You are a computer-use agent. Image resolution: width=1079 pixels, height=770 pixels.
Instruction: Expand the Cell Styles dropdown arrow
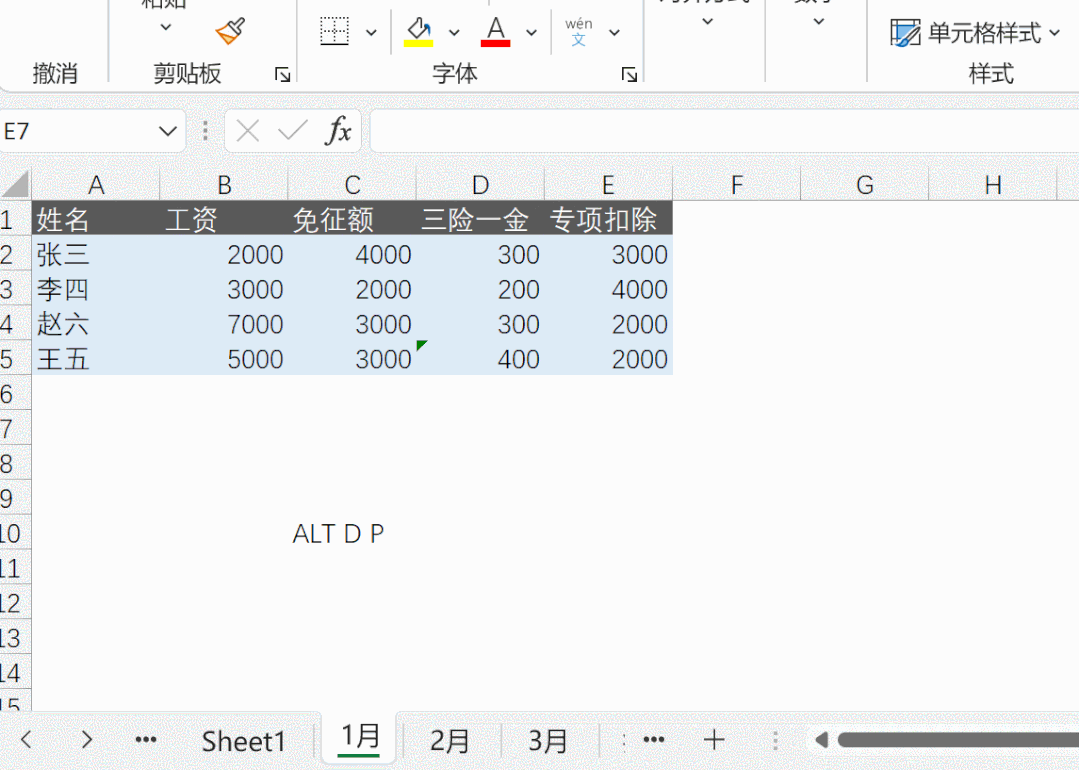click(x=1055, y=32)
